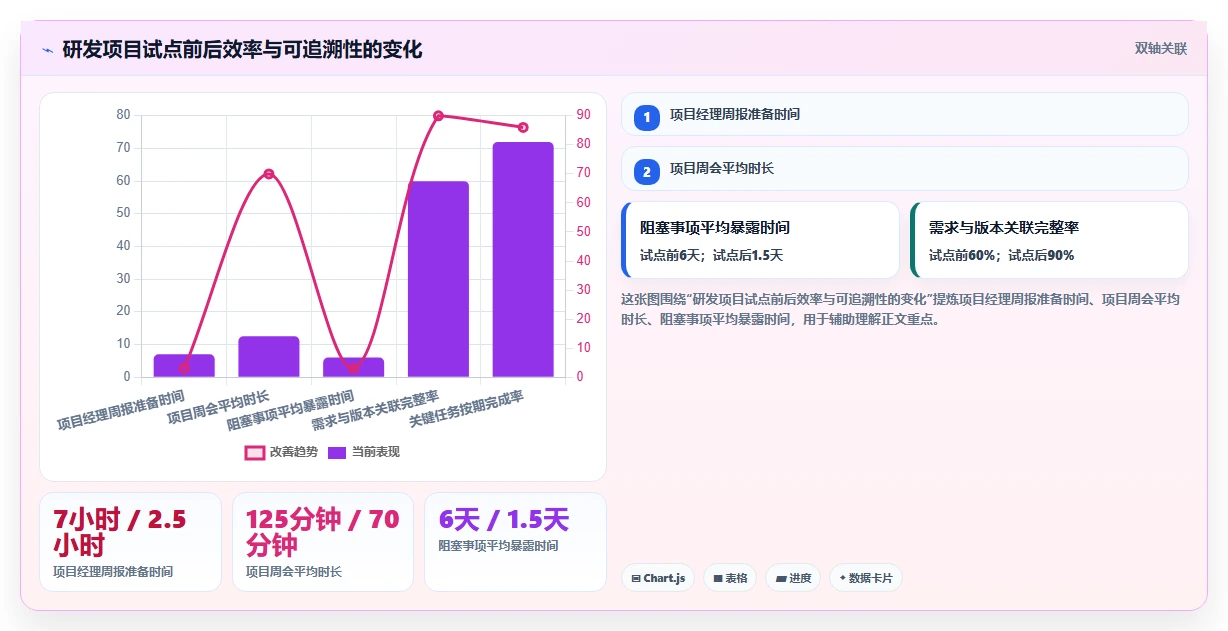
Task: Click the lightning icon beside the chart title
Action: [47, 50]
